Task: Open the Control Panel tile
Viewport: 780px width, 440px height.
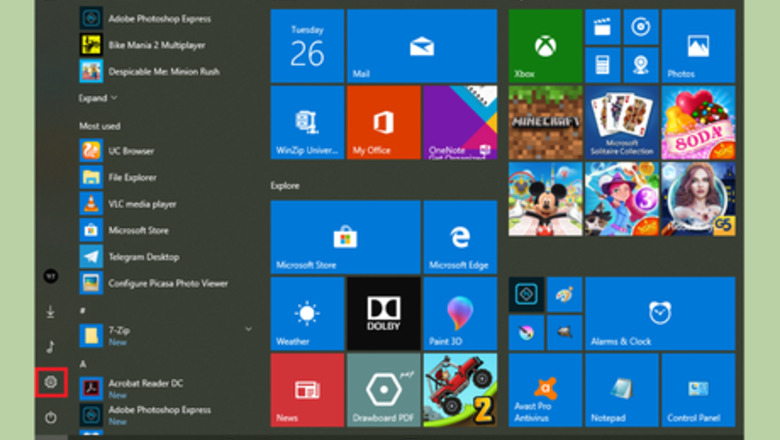Action: point(698,390)
